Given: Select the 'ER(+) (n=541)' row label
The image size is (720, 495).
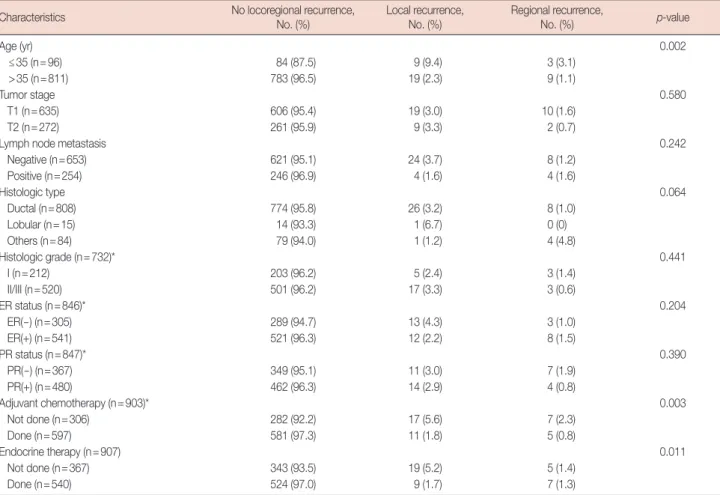Looking at the screenshot, I should tap(39, 338).
